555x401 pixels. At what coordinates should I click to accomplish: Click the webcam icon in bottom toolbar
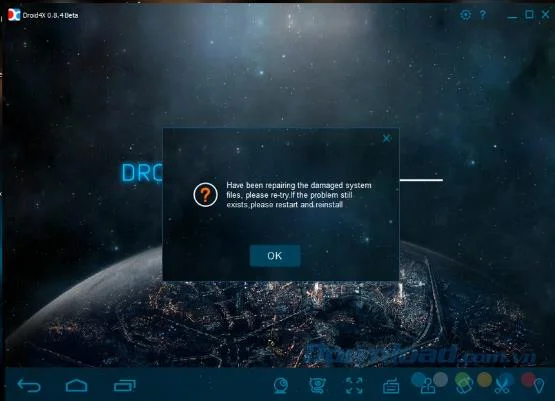pos(281,385)
